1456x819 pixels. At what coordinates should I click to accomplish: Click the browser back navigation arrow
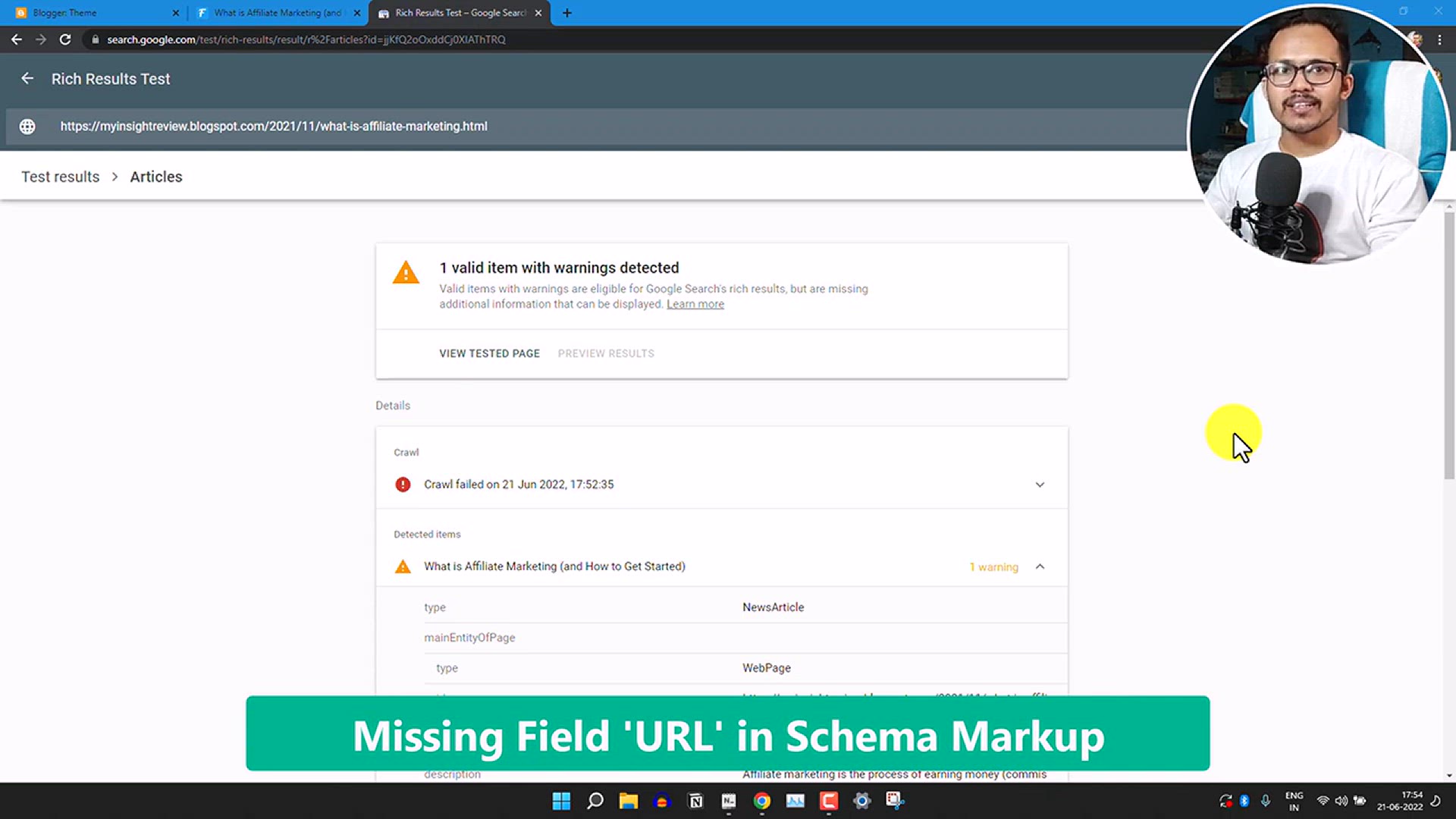tap(16, 39)
